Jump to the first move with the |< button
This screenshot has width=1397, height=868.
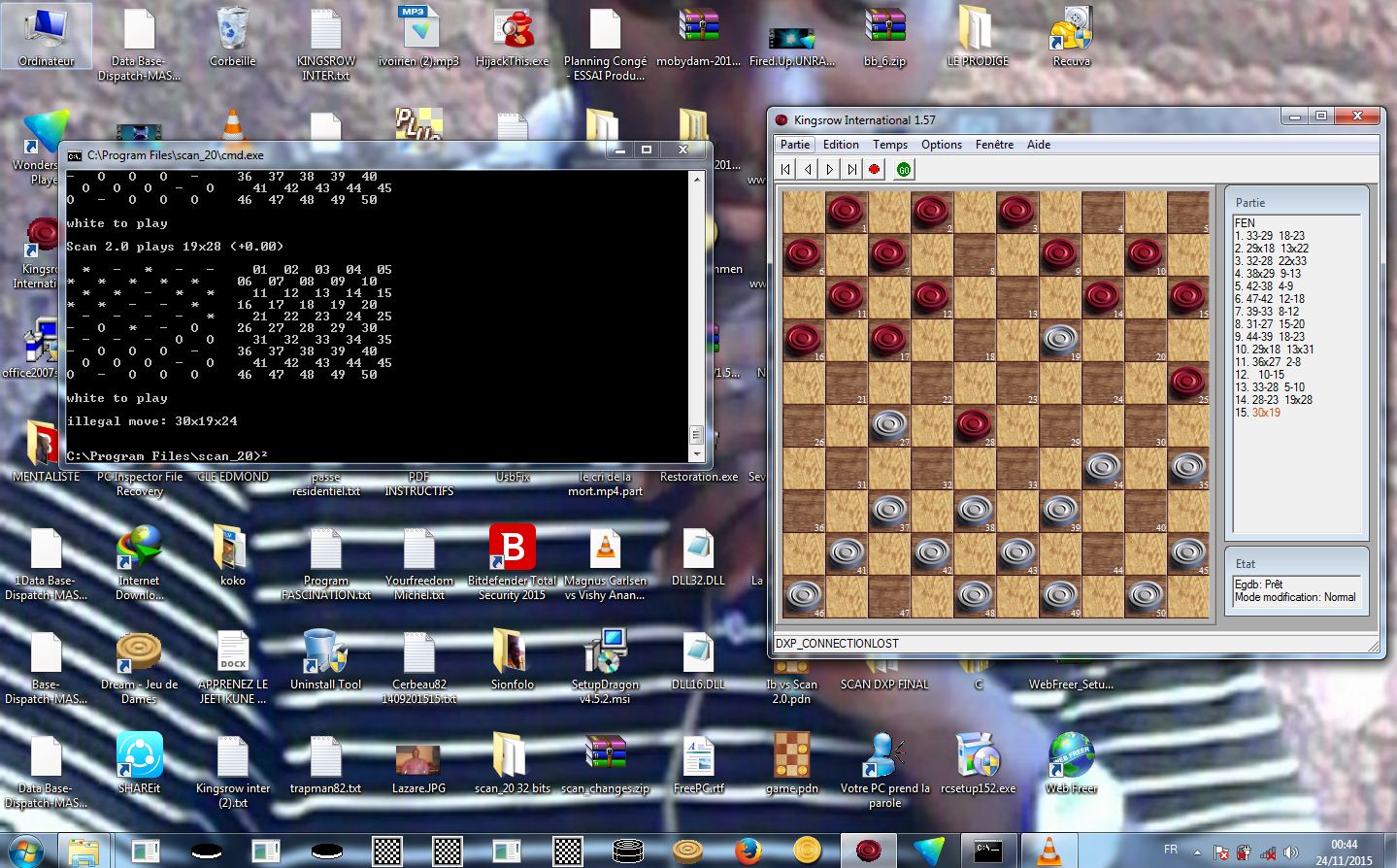[784, 168]
